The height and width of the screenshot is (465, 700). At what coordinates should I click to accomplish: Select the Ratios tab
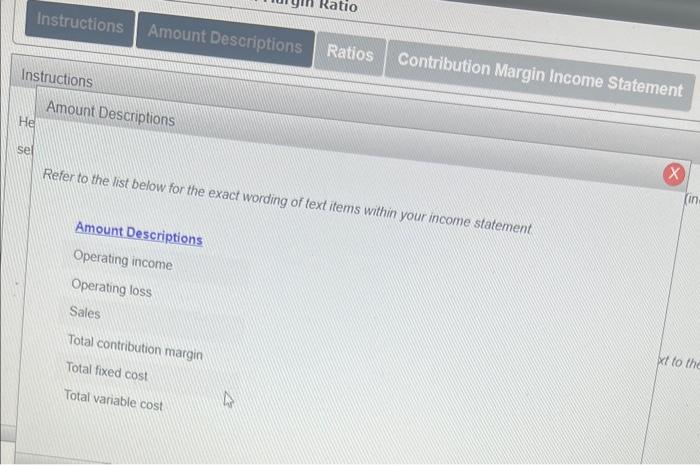click(350, 54)
